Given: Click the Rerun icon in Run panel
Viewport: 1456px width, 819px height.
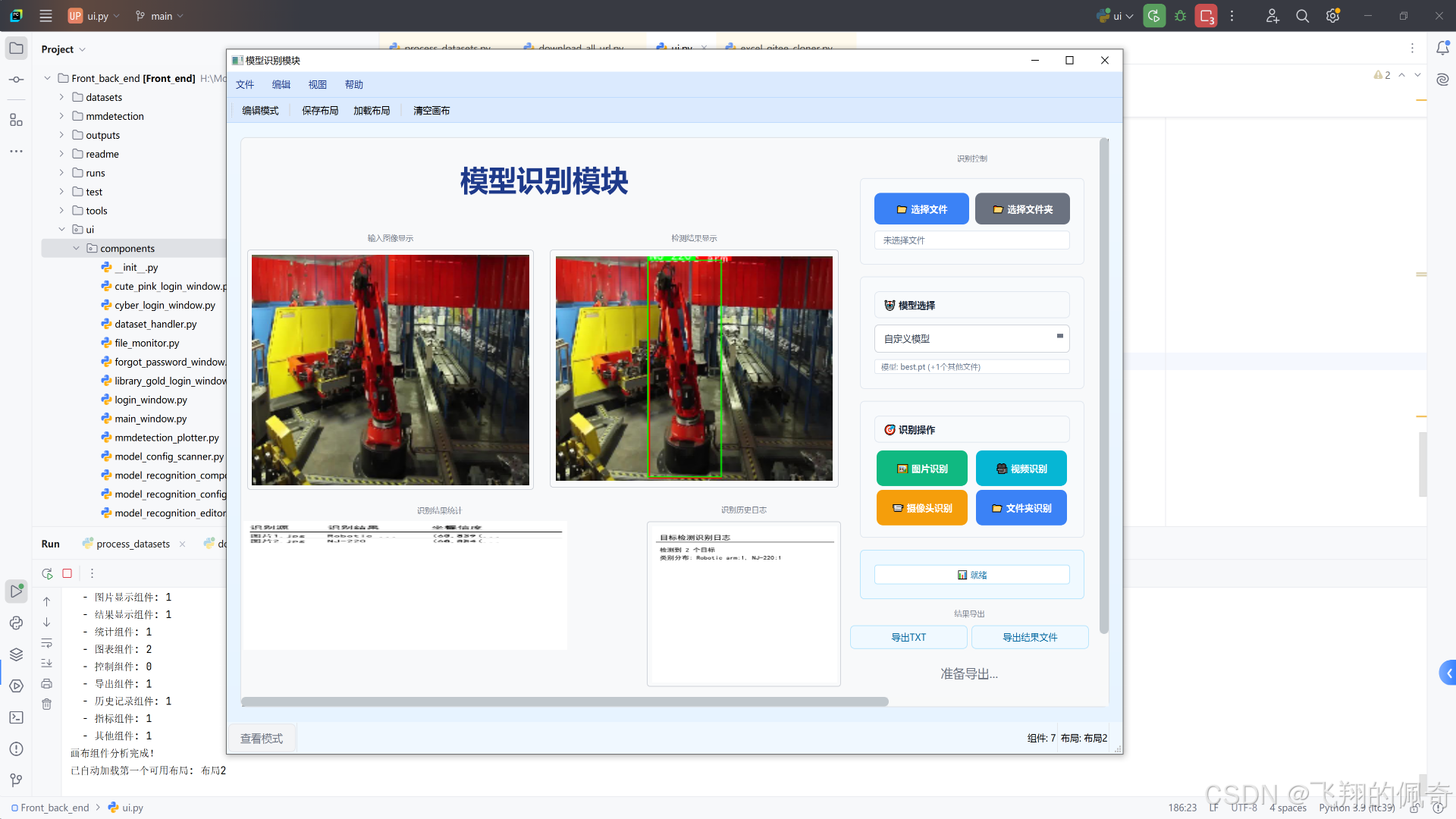Looking at the screenshot, I should pyautogui.click(x=47, y=573).
